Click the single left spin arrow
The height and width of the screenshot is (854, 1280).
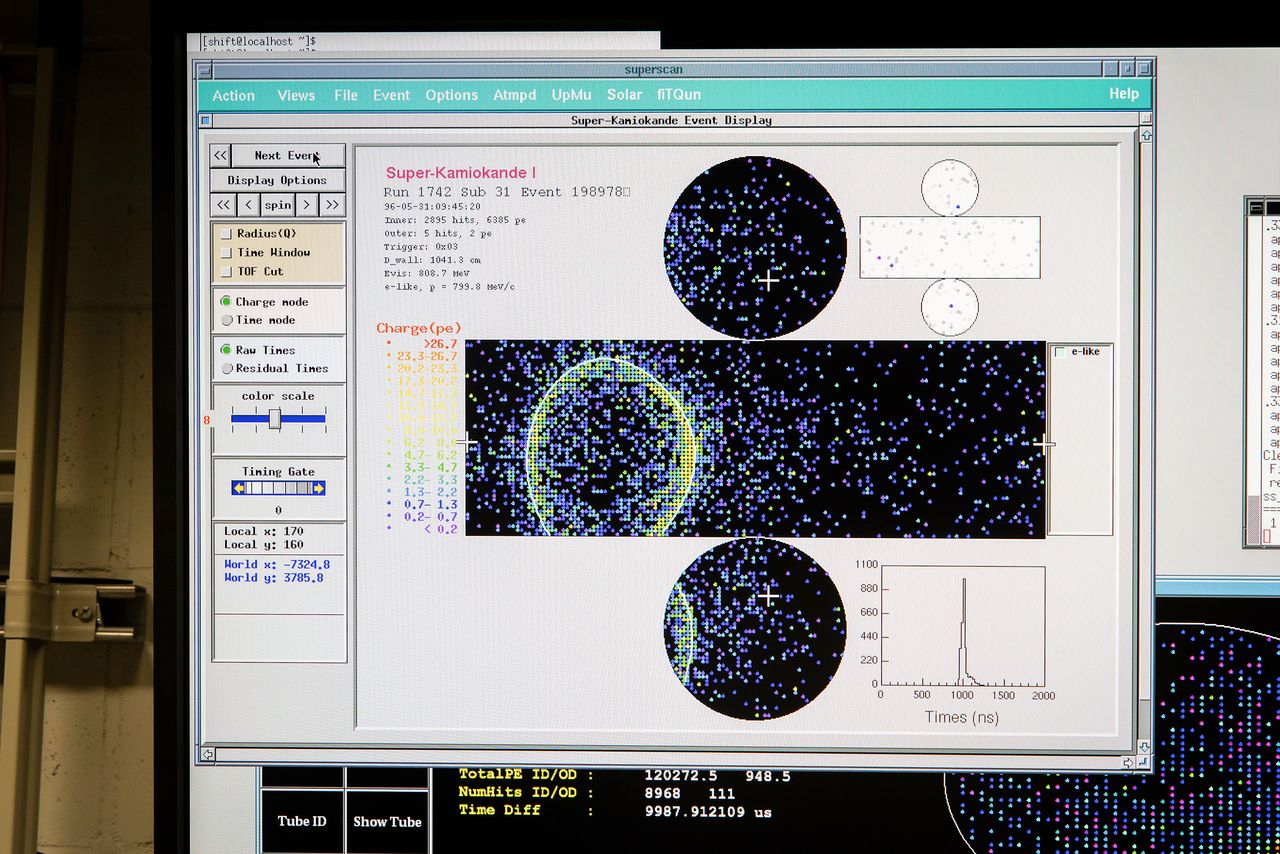click(x=249, y=205)
